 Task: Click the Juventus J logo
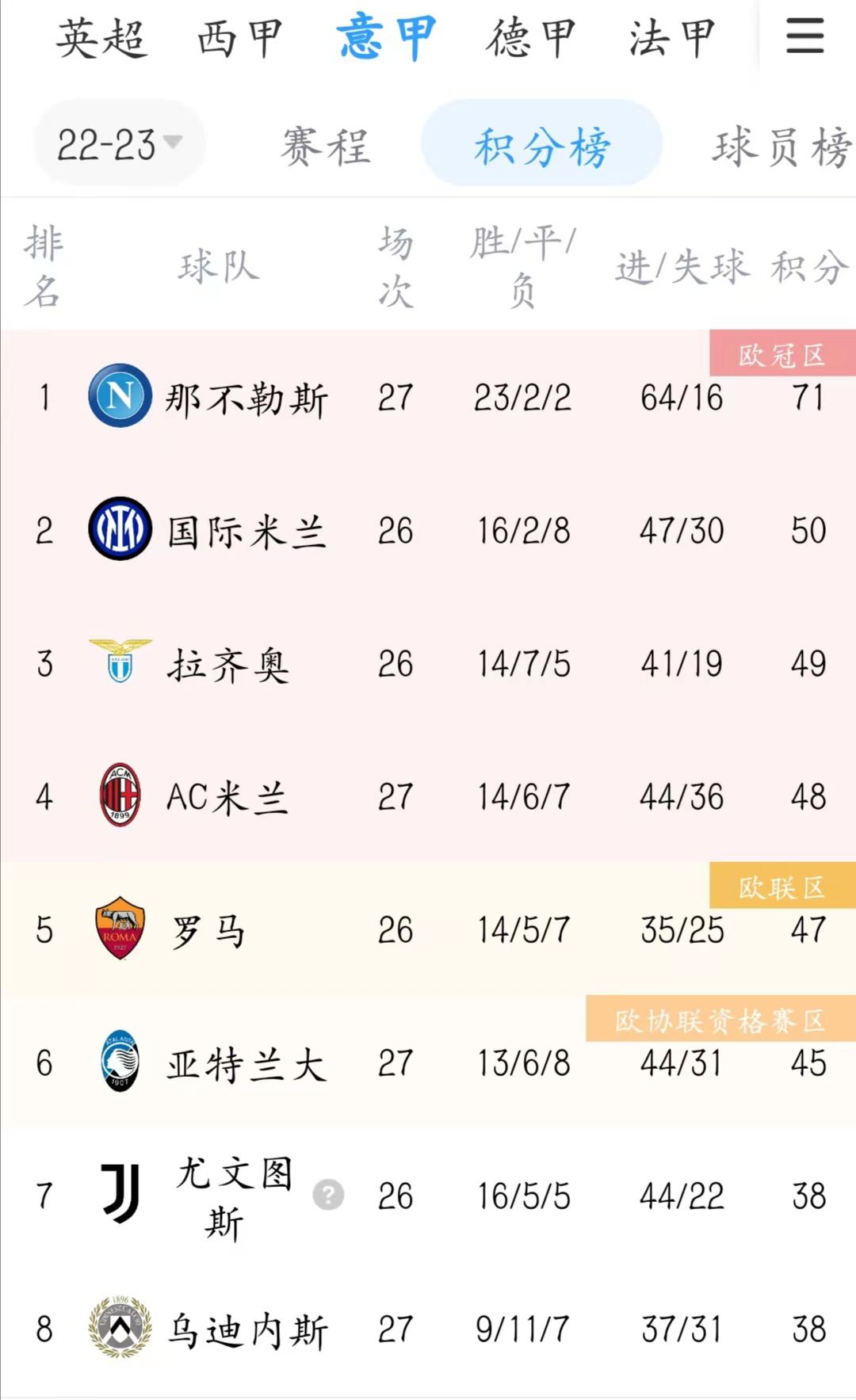click(120, 1194)
